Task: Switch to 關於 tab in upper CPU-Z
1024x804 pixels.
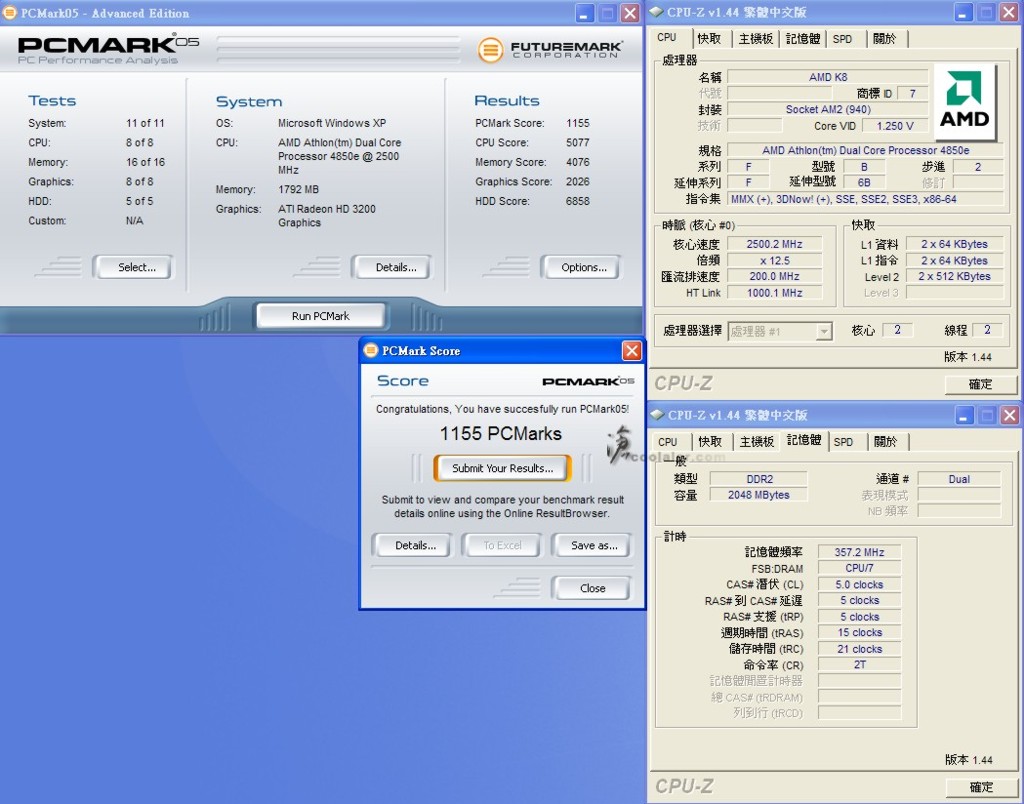Action: 885,39
